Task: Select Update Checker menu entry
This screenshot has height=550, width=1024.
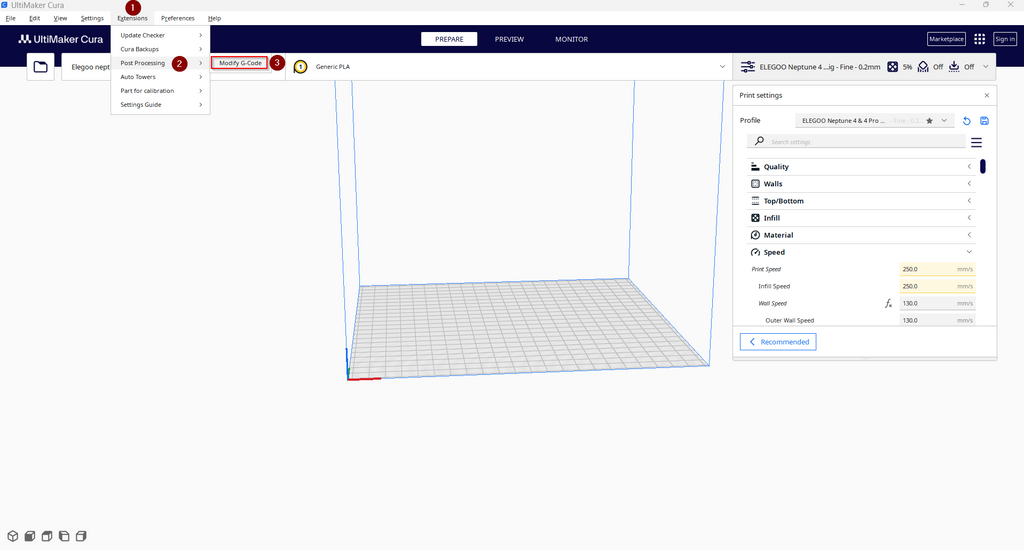Action: click(160, 35)
